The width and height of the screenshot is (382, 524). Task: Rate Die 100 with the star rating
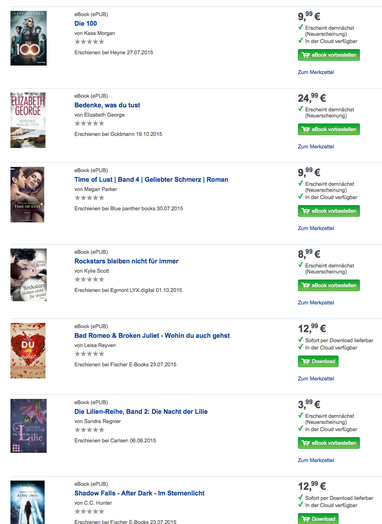coord(89,42)
